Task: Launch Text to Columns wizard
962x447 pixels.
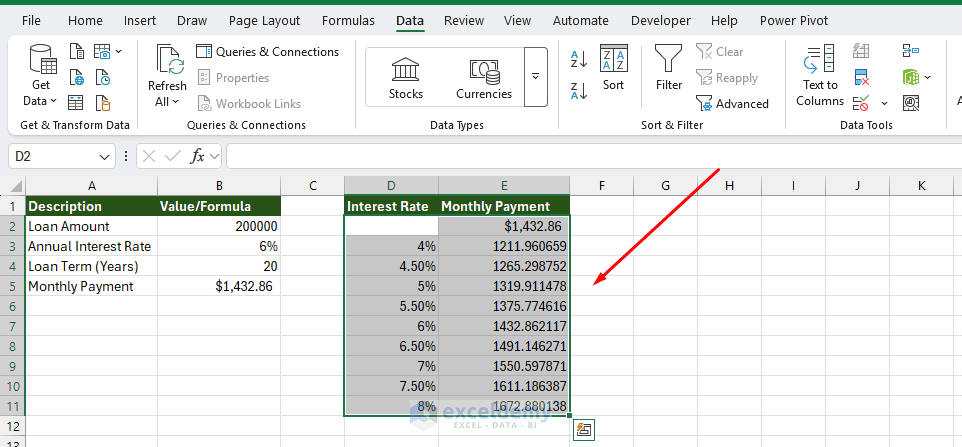Action: (820, 76)
